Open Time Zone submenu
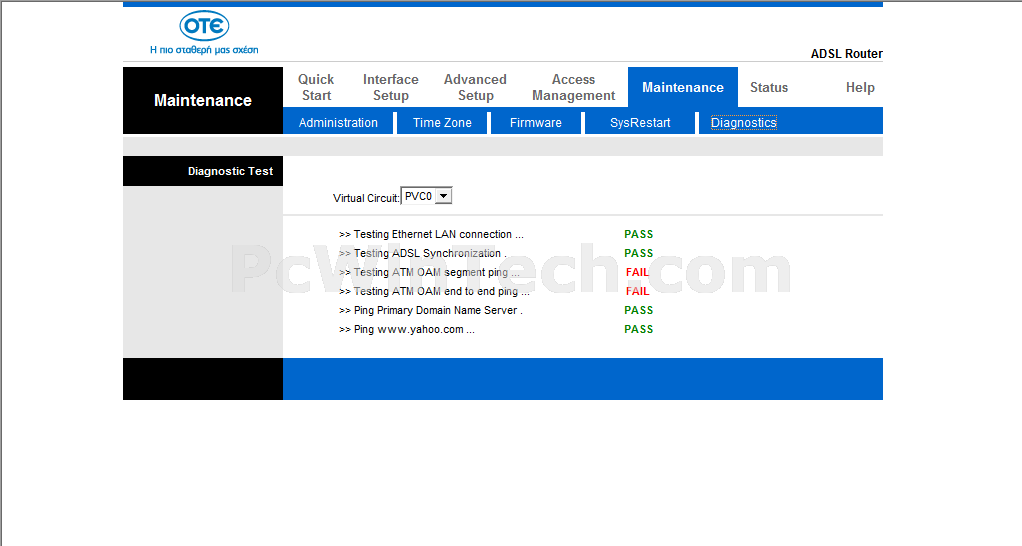1022x546 pixels. 442,122
